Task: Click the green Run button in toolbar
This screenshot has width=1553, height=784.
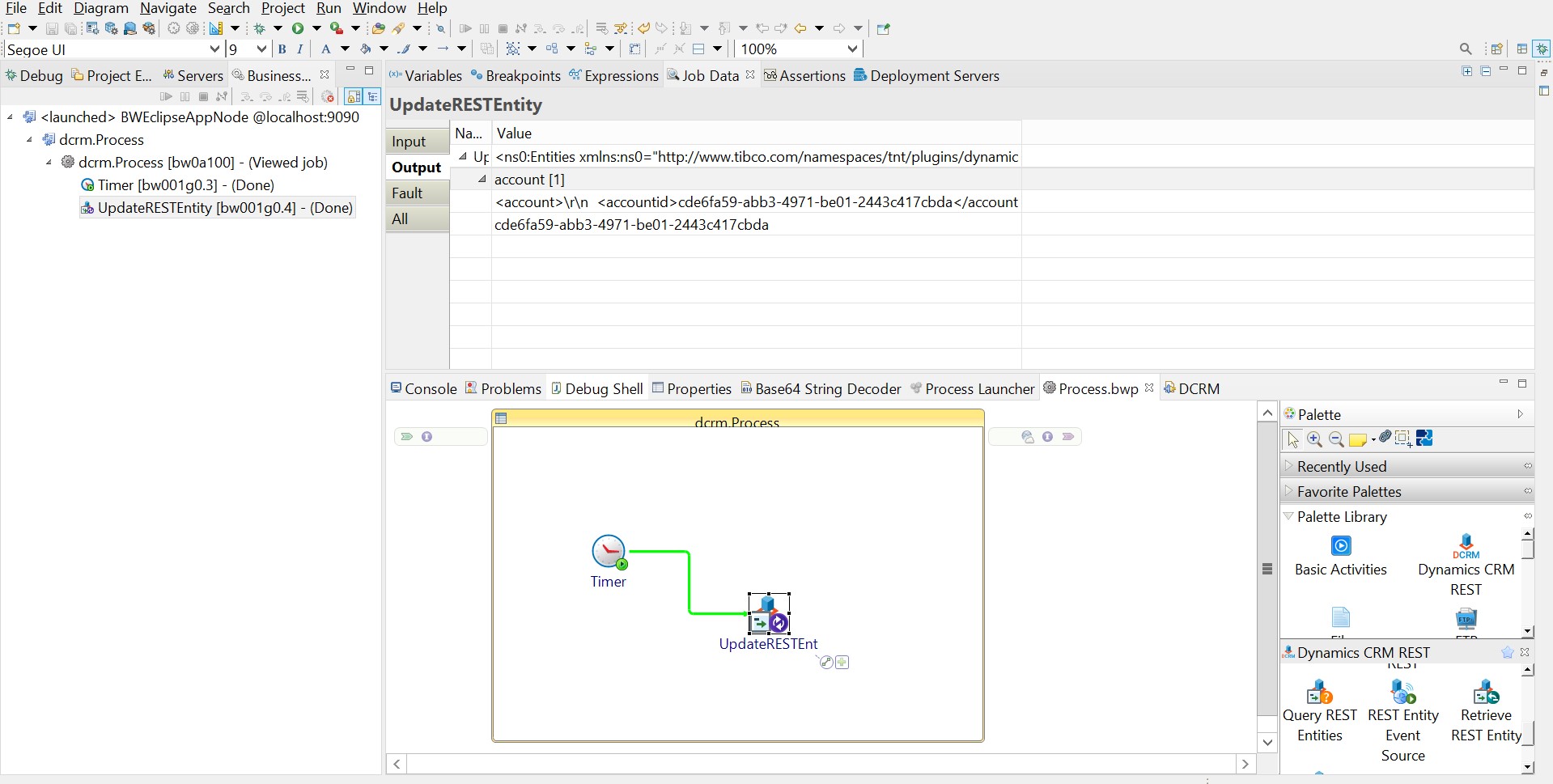Action: [x=298, y=28]
